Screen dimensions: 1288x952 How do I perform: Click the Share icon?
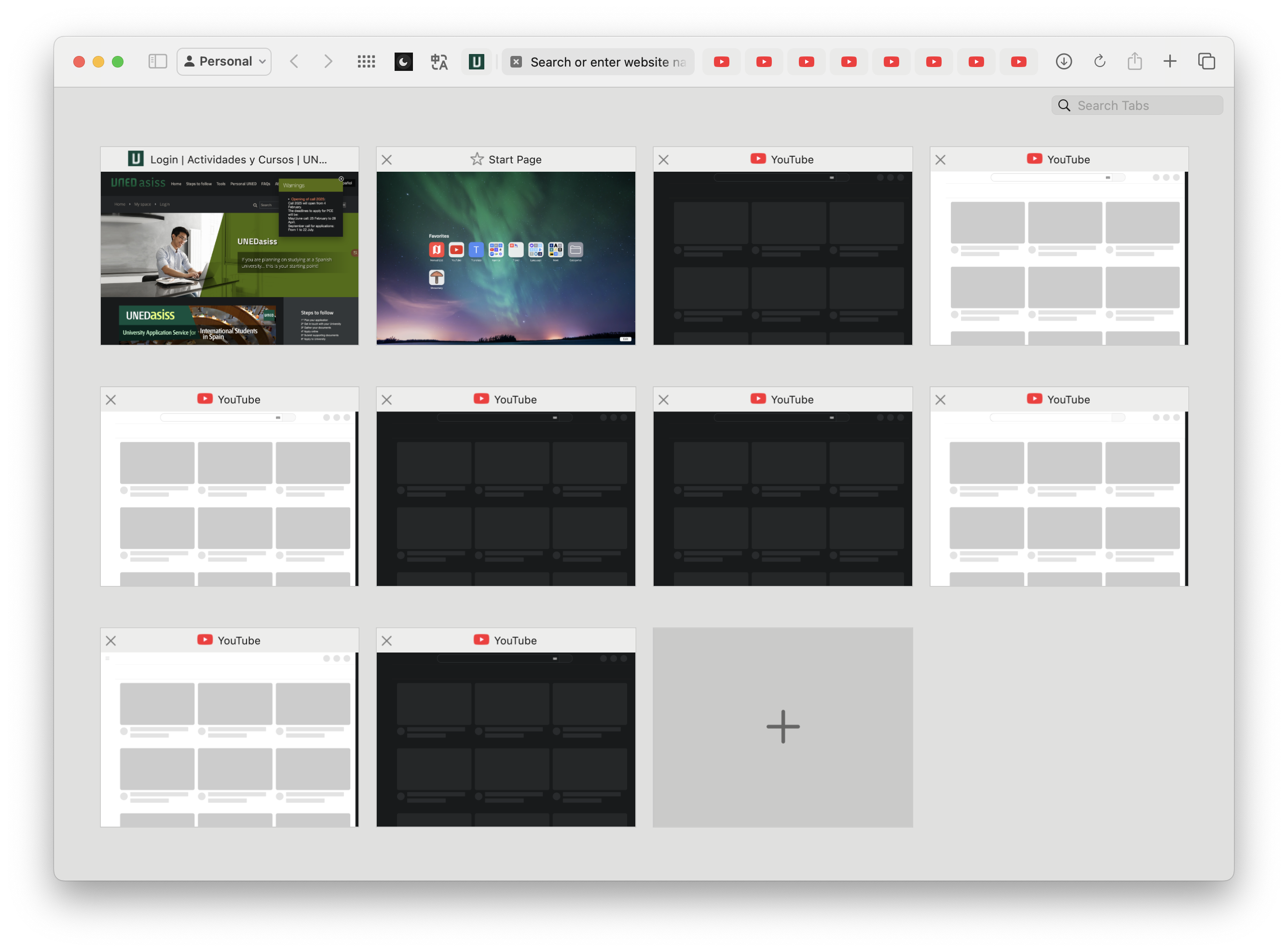click(1135, 61)
